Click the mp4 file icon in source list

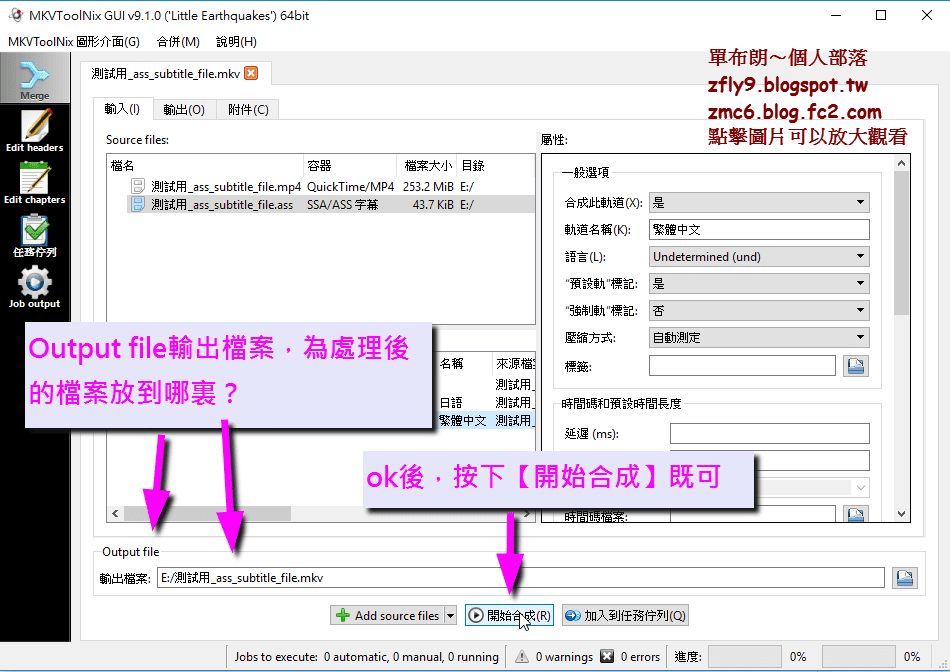pyautogui.click(x=138, y=186)
